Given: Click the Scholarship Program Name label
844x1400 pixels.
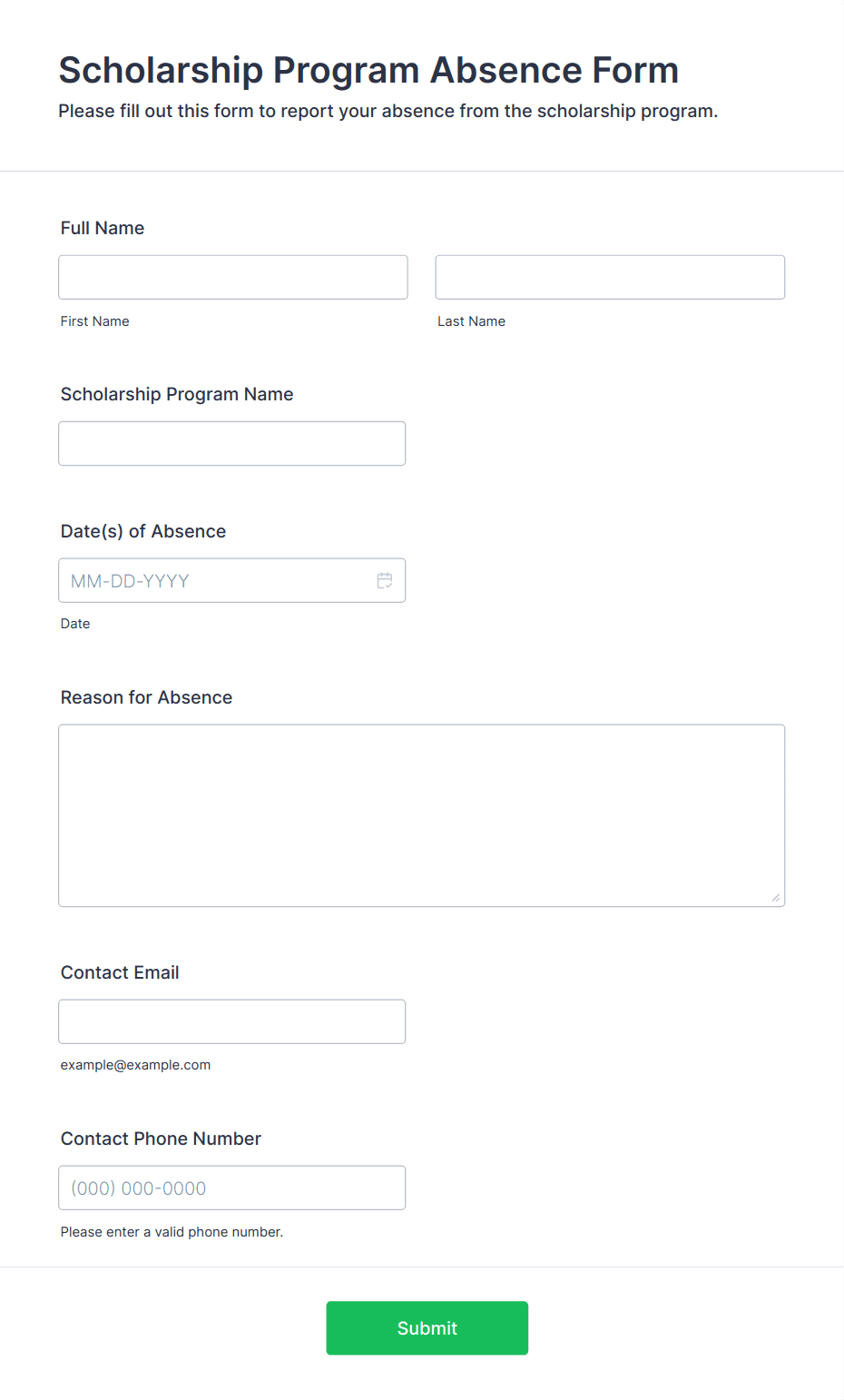Looking at the screenshot, I should 177,394.
